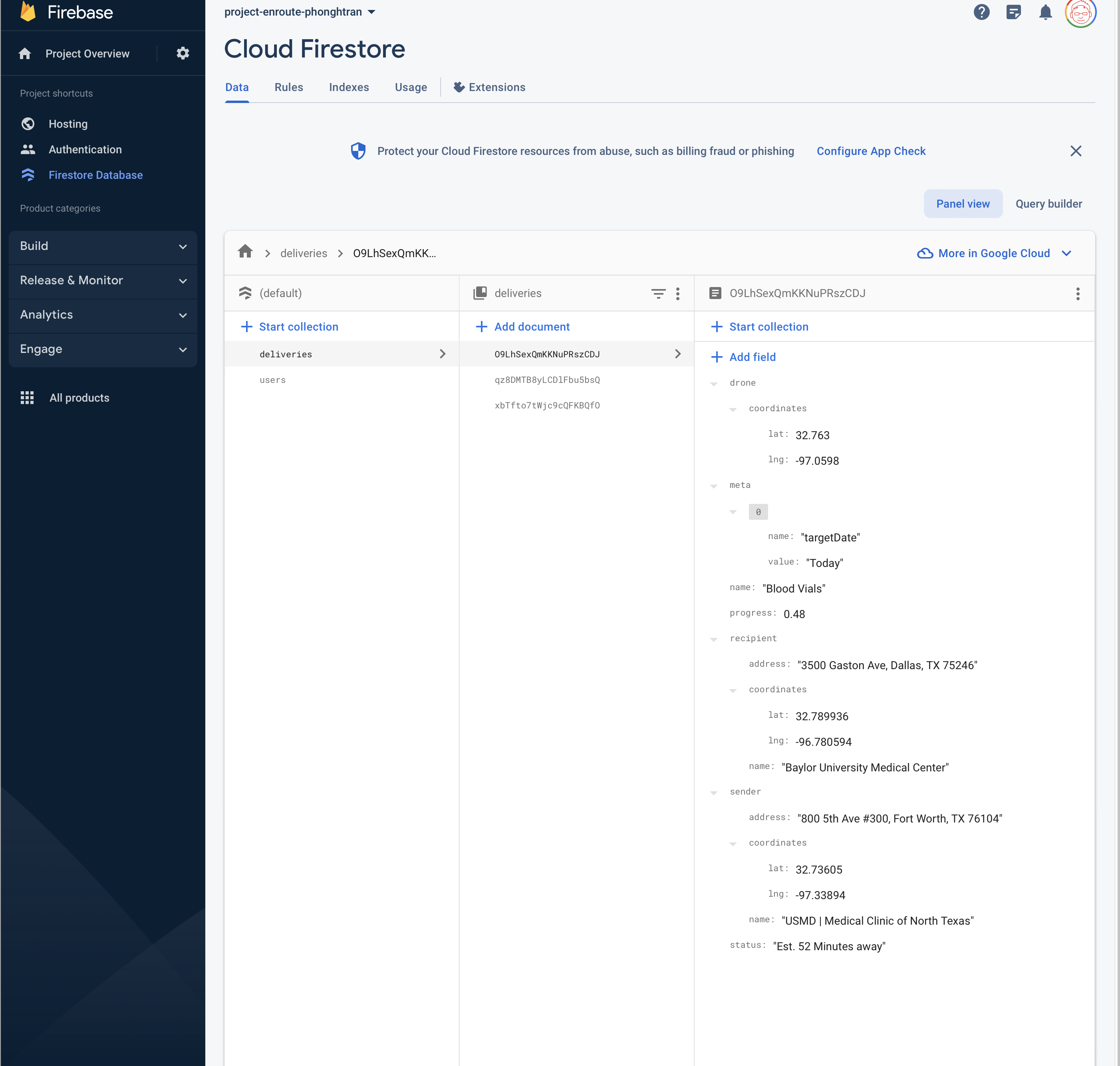Open the filter list for deliveries
This screenshot has width=1120, height=1066.
[658, 294]
